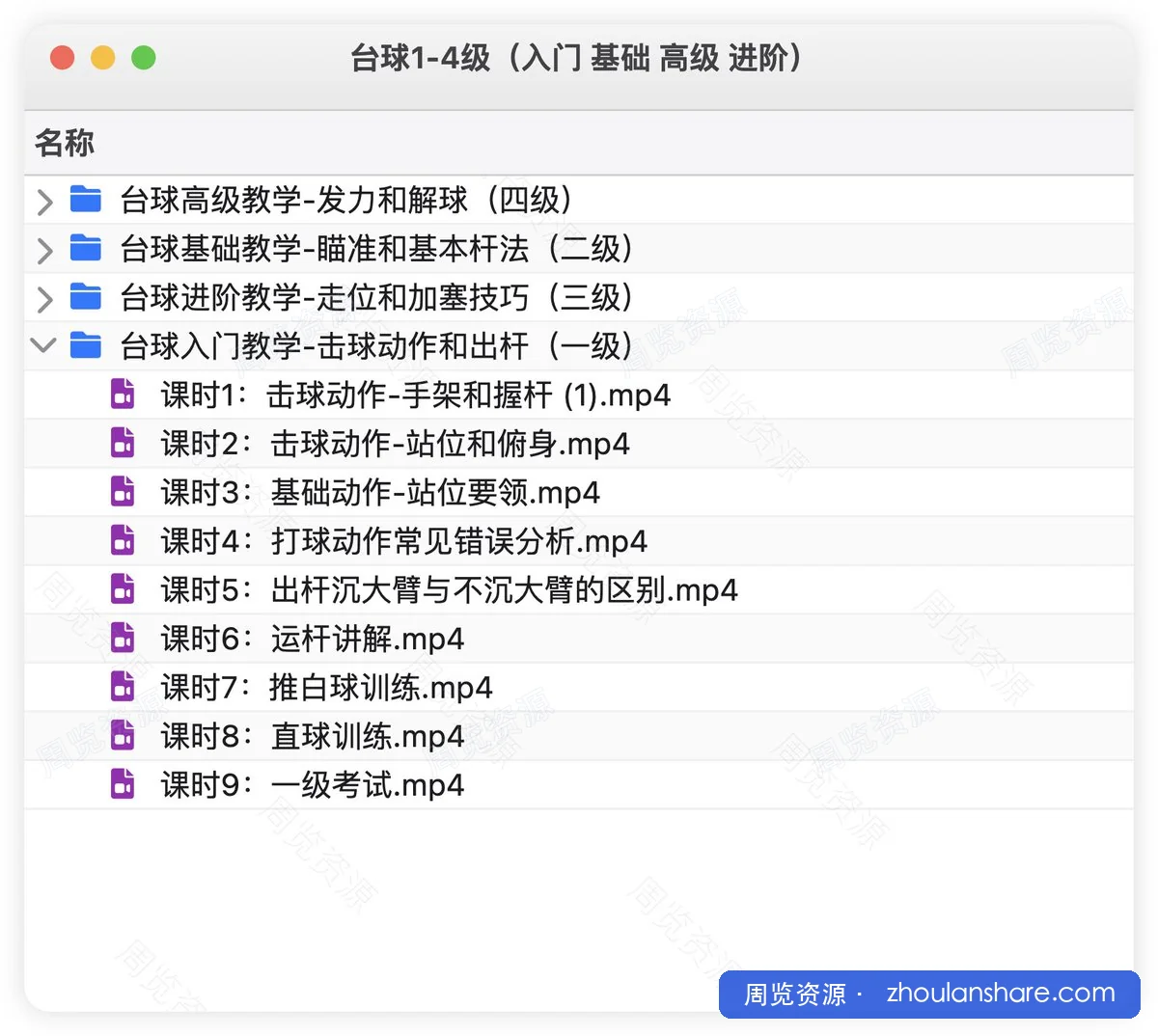
Task: Click the red close window button
Action: click(x=63, y=58)
